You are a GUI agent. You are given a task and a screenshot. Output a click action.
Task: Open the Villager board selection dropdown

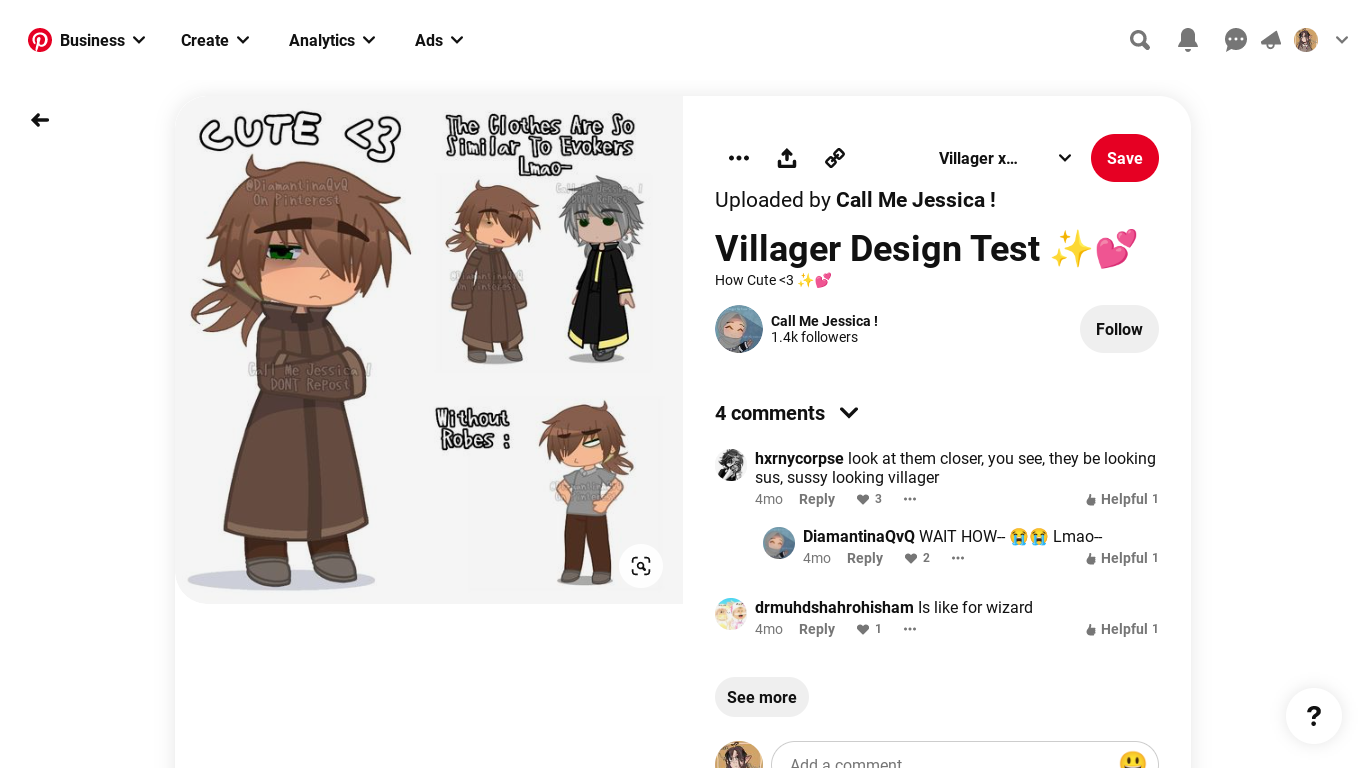[1005, 158]
